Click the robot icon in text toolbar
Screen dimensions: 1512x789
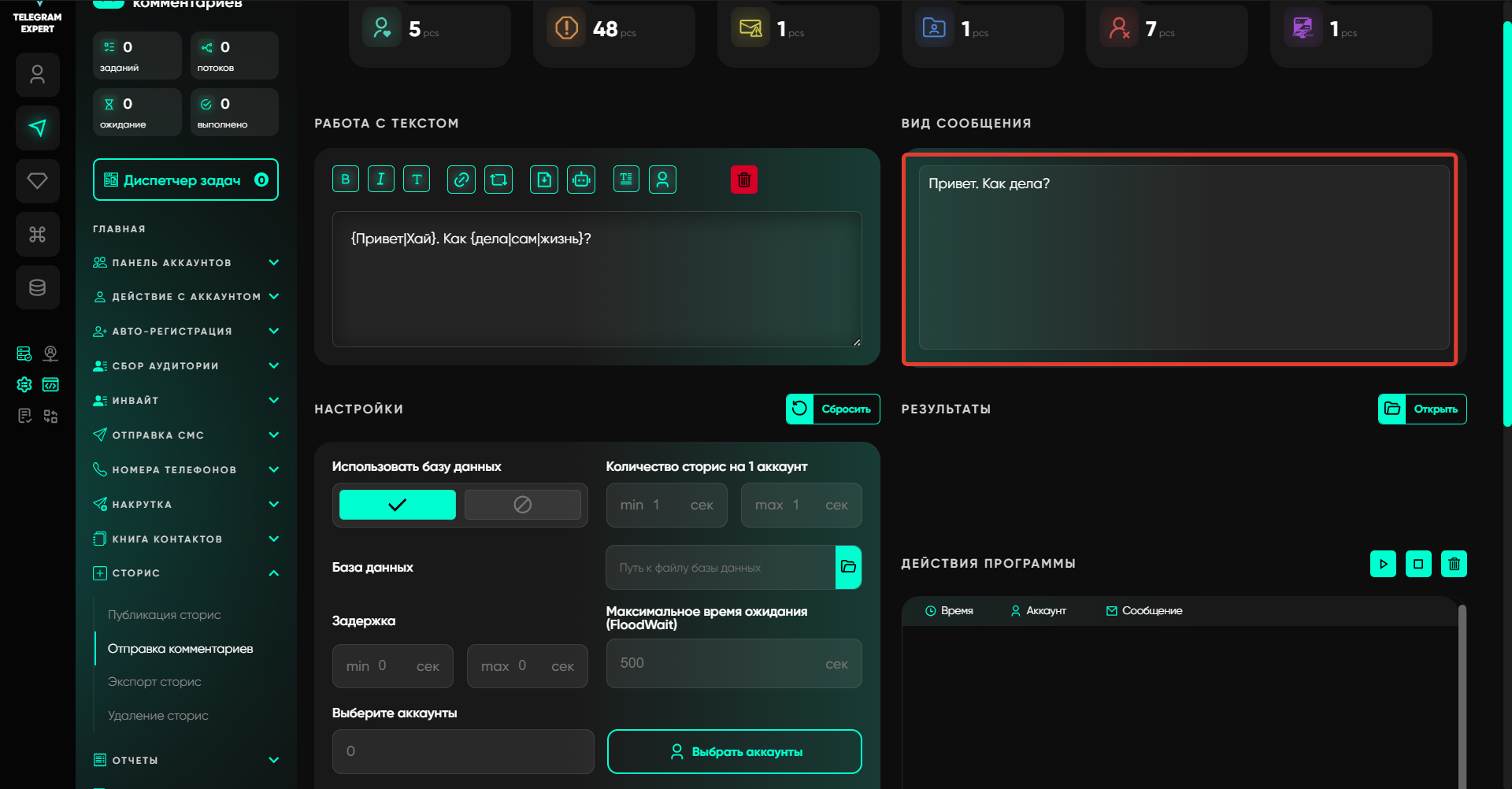tap(581, 180)
